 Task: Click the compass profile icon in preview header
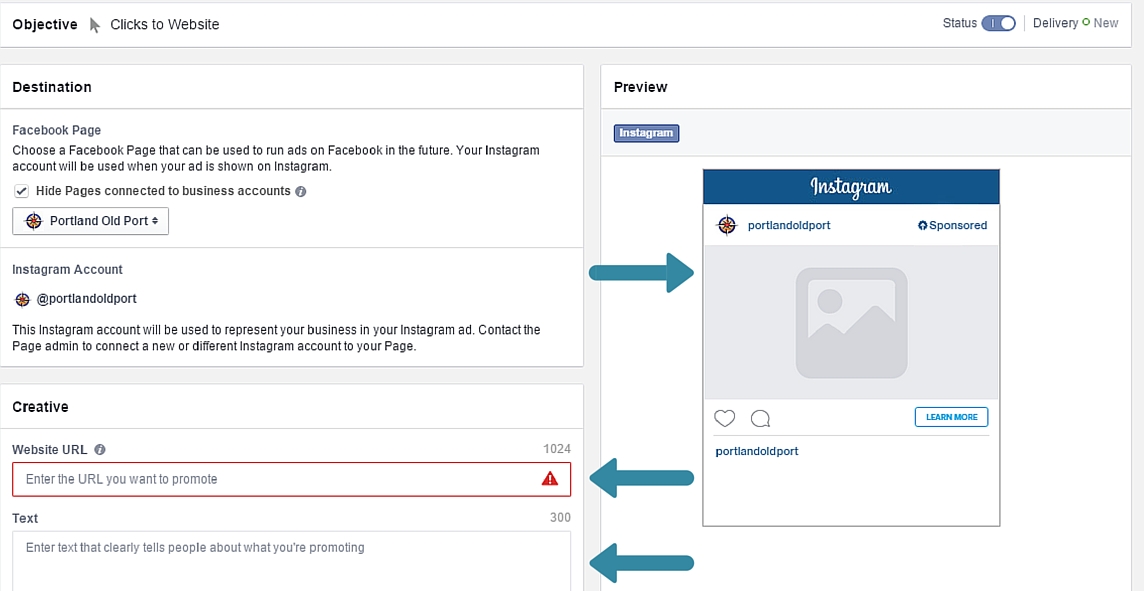[727, 225]
